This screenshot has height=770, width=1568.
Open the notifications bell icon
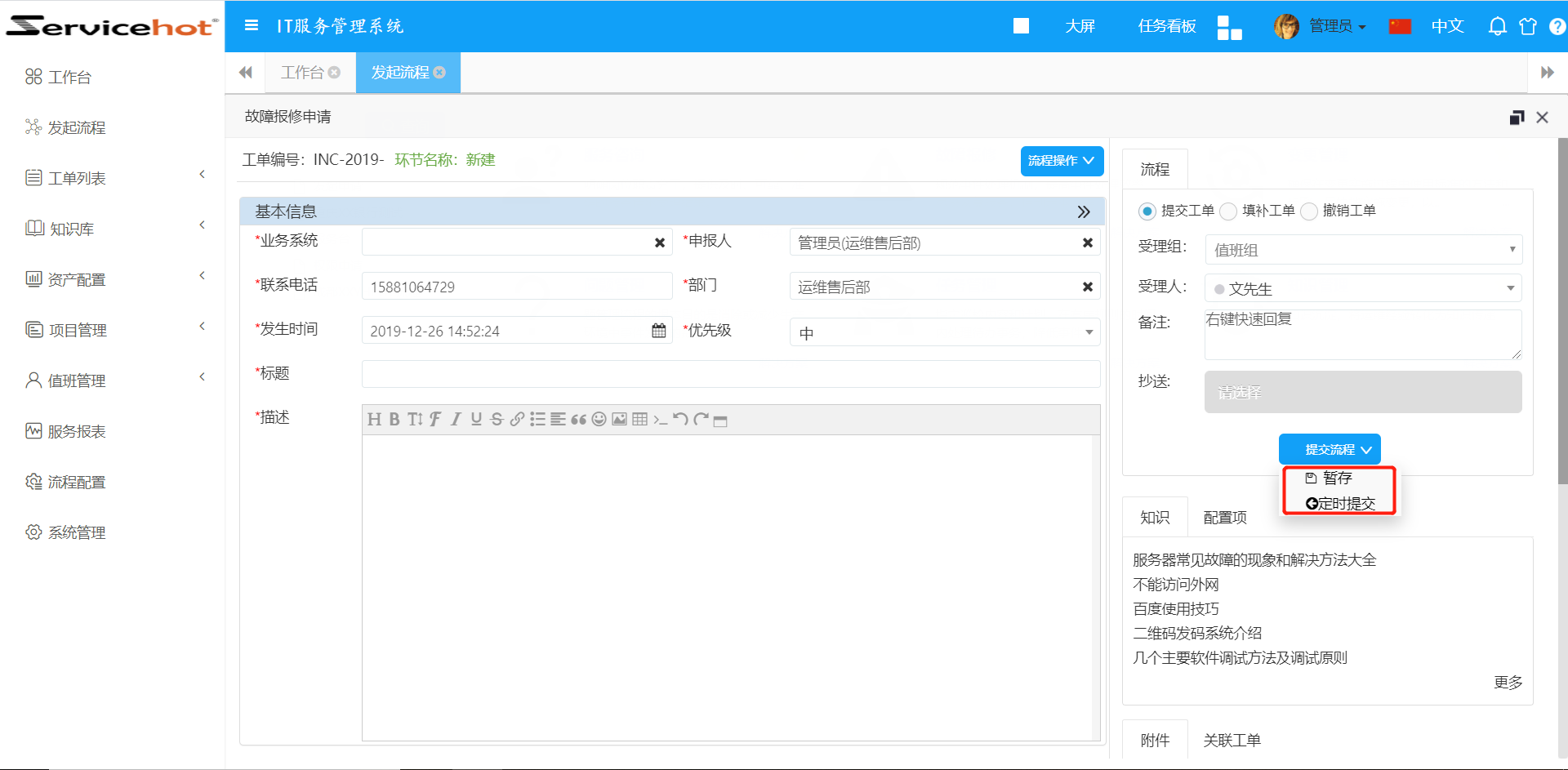pos(1497,26)
